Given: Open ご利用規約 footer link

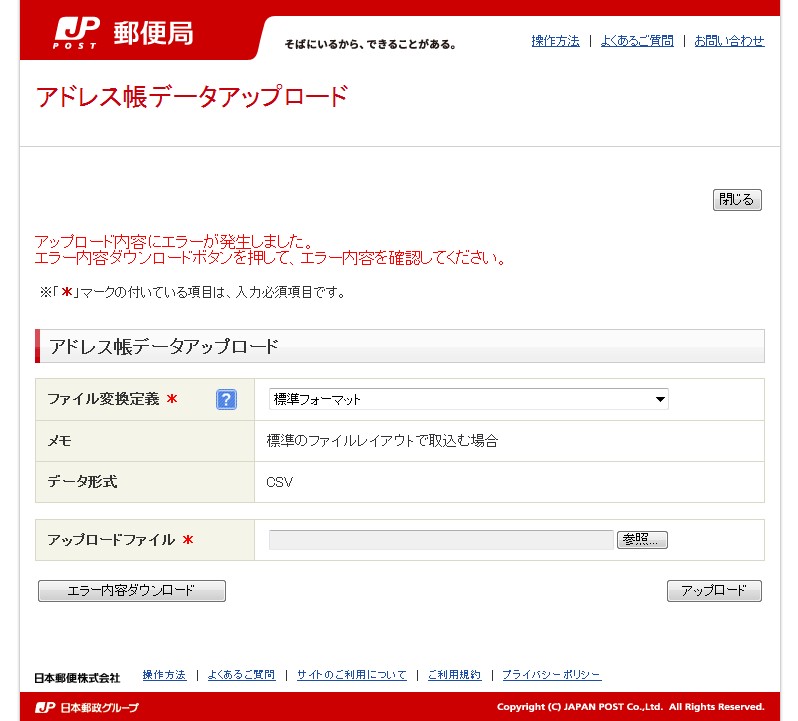Looking at the screenshot, I should click(454, 675).
